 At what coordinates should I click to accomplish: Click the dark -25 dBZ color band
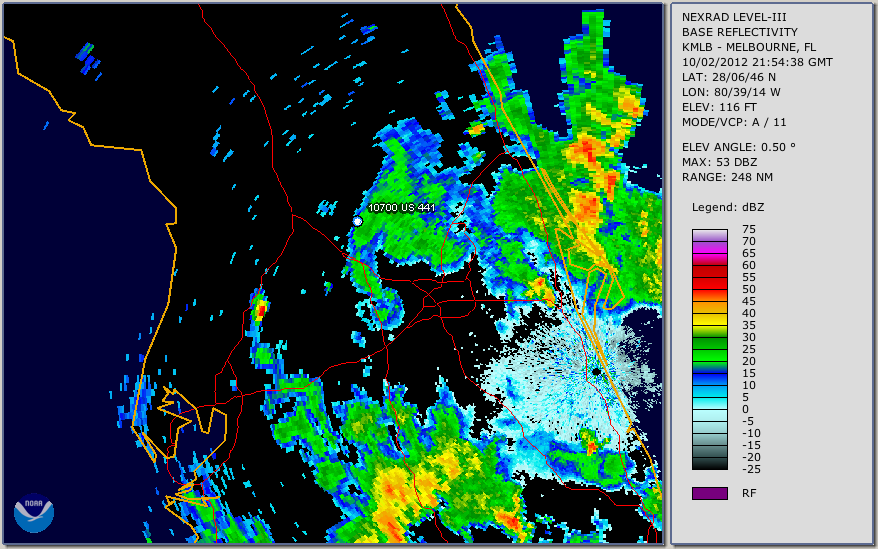tap(709, 464)
